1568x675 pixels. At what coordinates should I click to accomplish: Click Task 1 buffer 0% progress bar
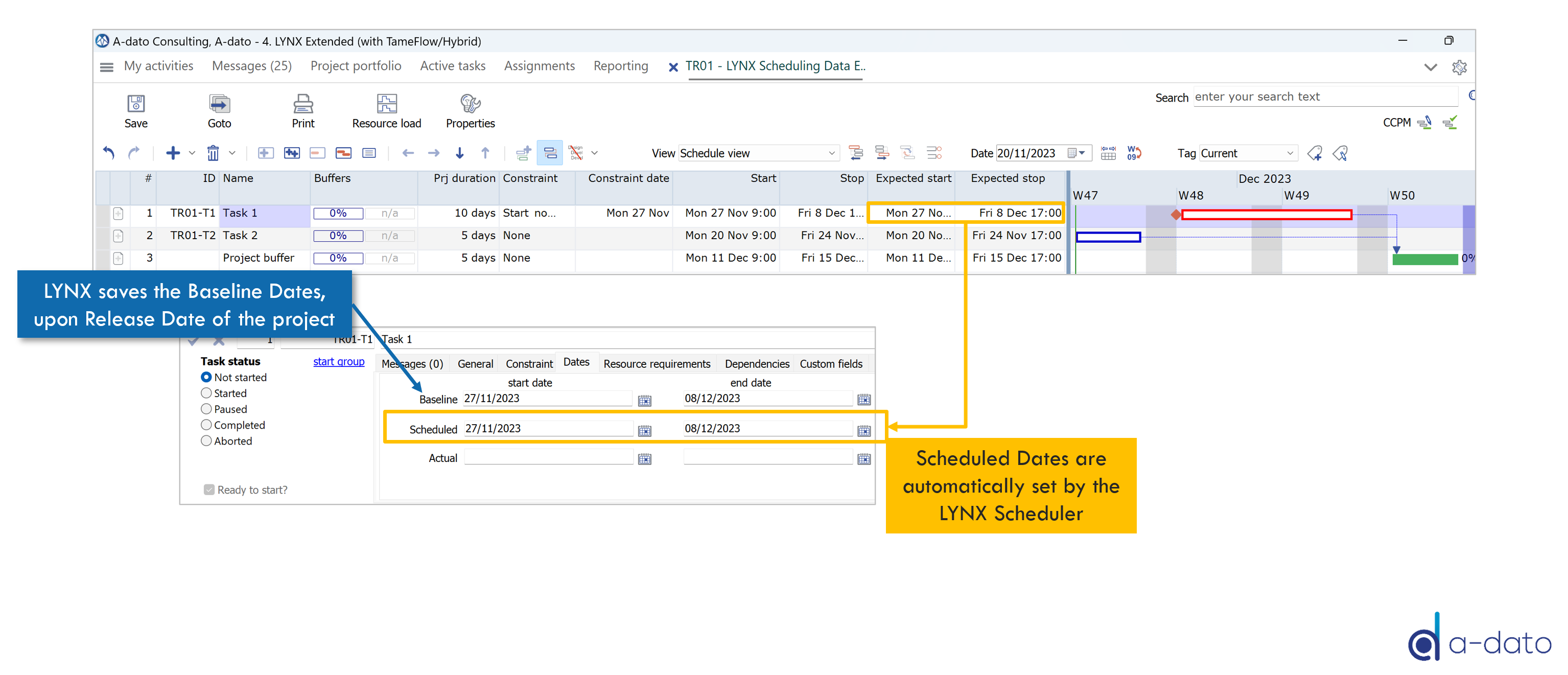(338, 213)
